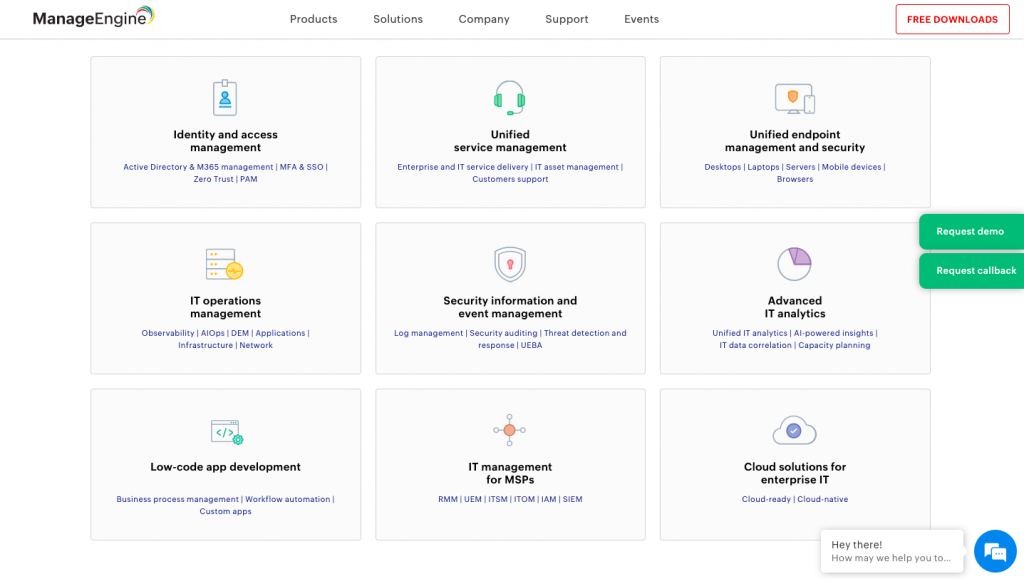Click the headset icon for Unified service management
Viewport: 1024px width, 579px height.
(x=510, y=97)
